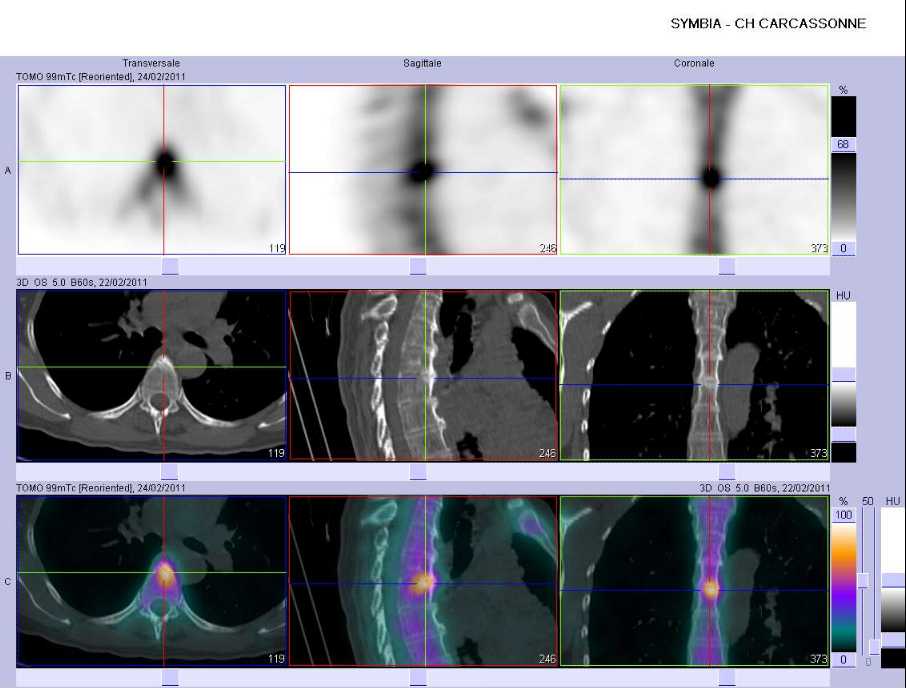
Task: Select the row B coronal CT view
Action: point(694,375)
